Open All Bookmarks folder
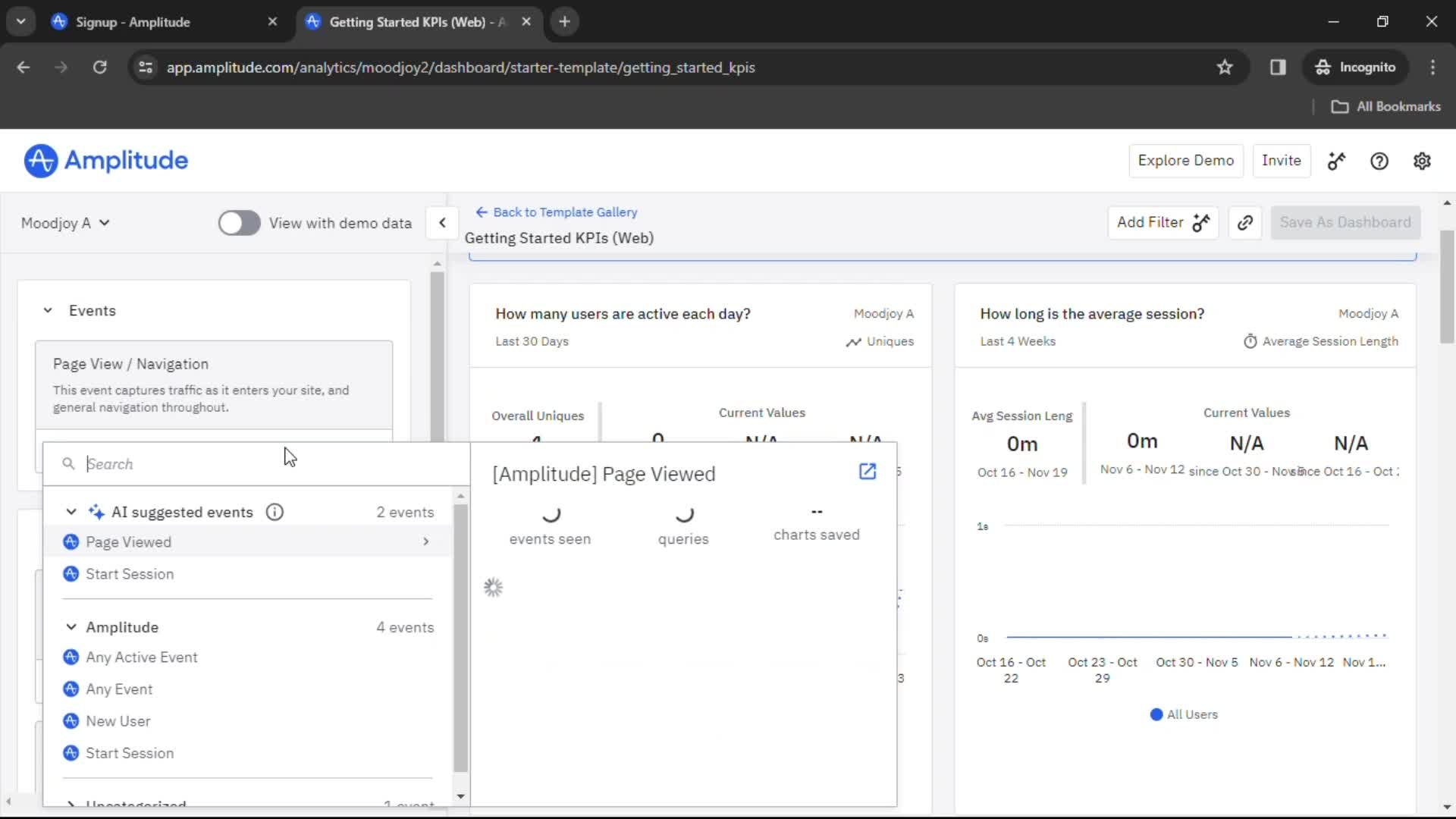The width and height of the screenshot is (1456, 819). coord(1386,107)
